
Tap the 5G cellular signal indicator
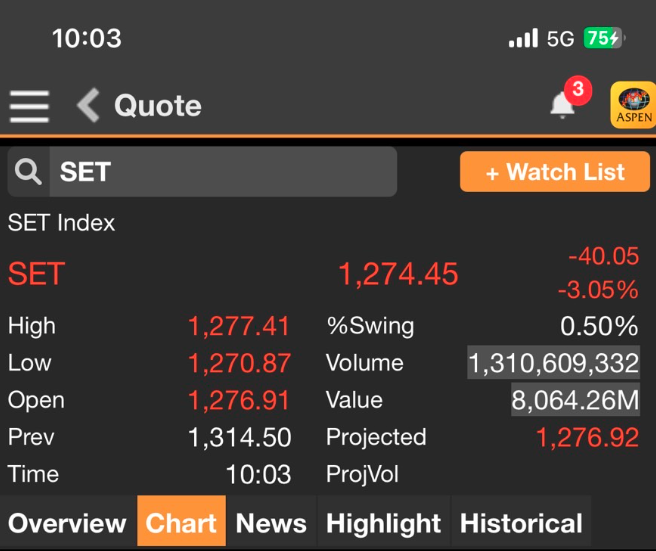click(541, 39)
